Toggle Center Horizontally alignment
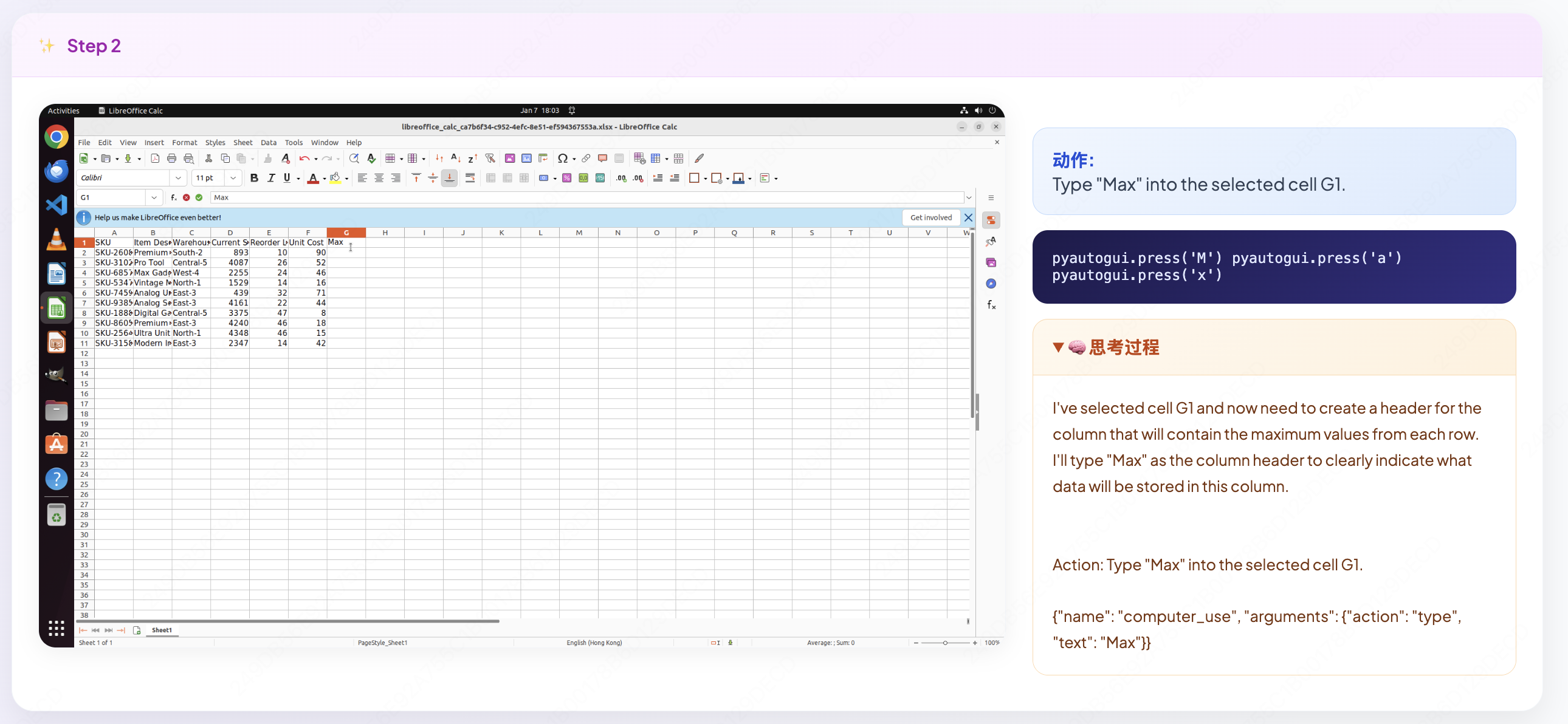 pos(379,178)
